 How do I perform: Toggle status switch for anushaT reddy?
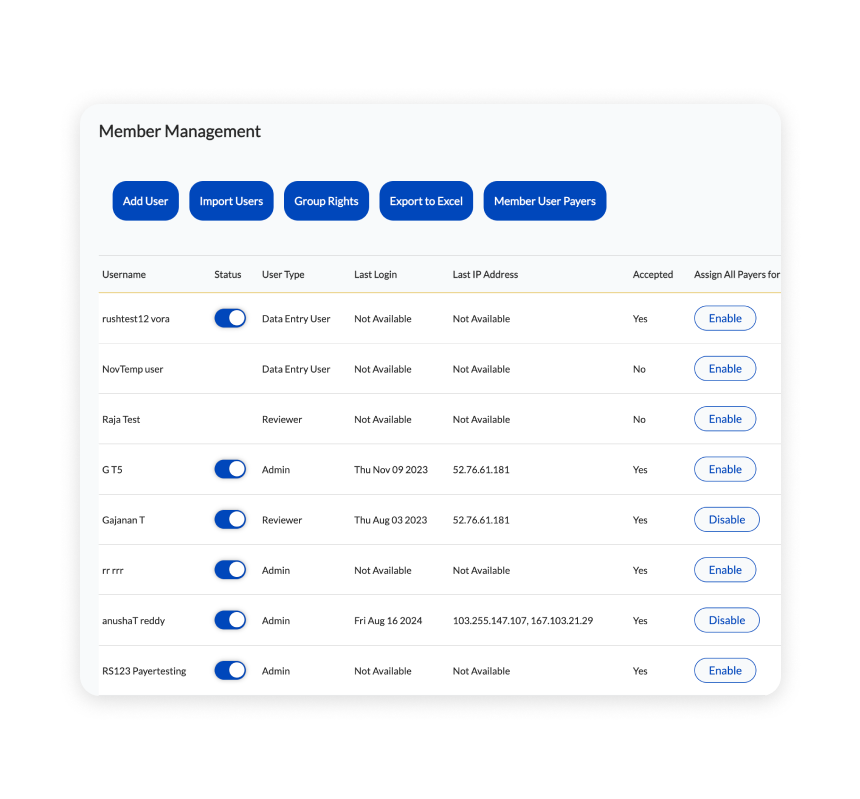pyautogui.click(x=230, y=620)
